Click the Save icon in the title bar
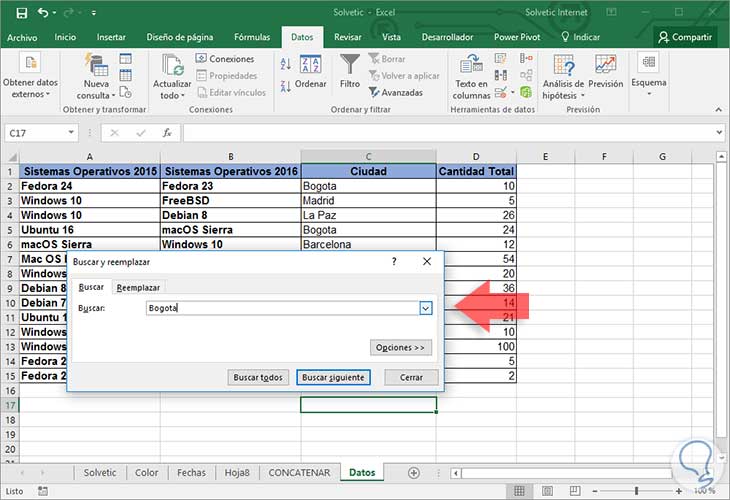 click(21, 13)
